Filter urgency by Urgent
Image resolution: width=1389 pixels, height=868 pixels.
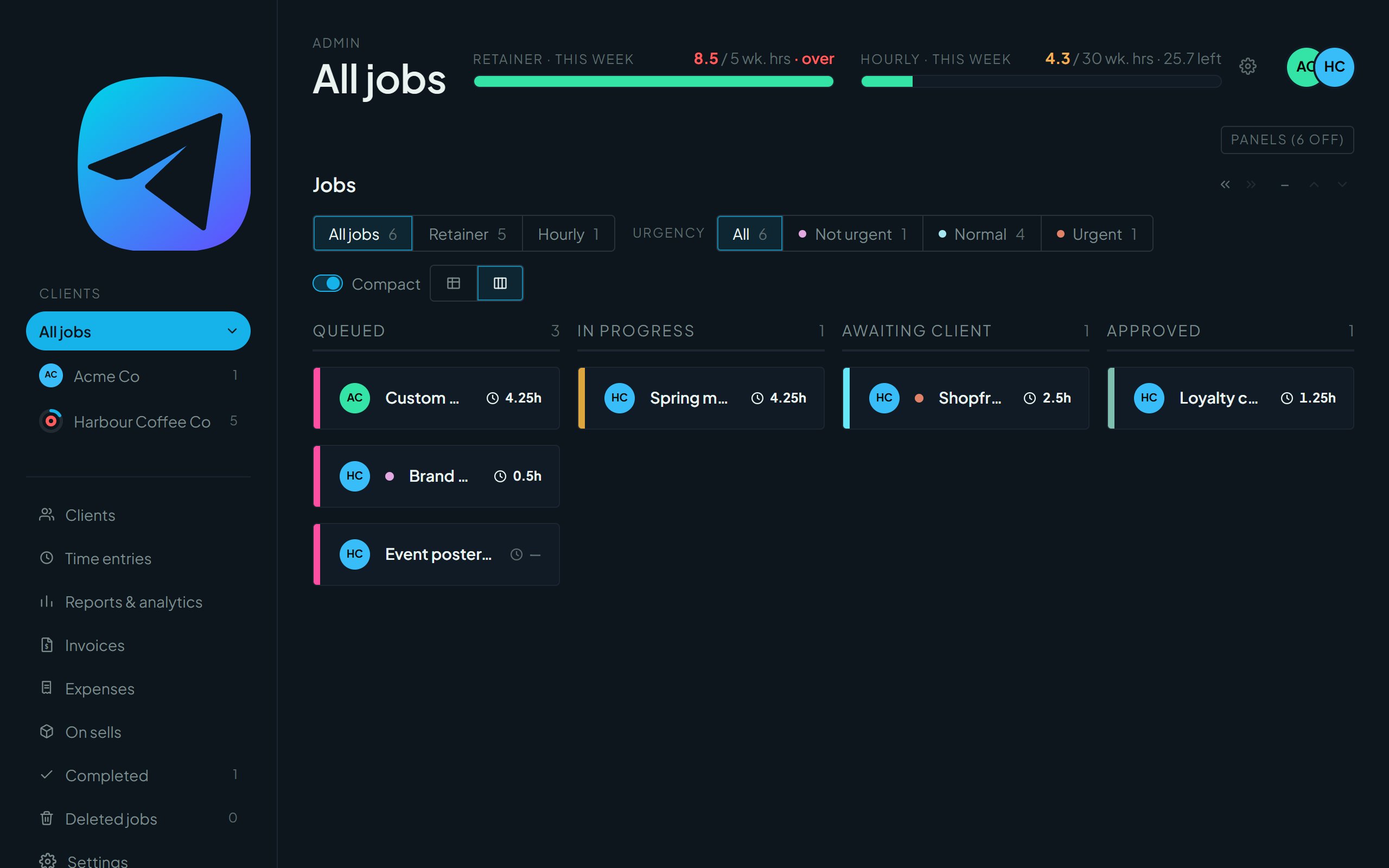[x=1097, y=234]
